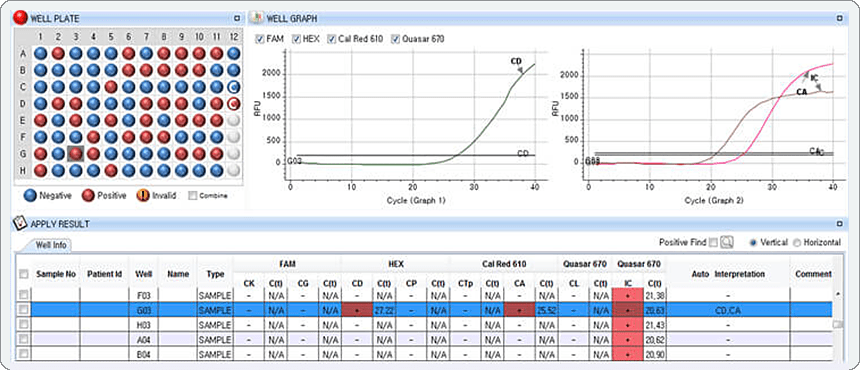
Task: Click the 'CD,CA' interpretation cell
Action: [x=728, y=310]
